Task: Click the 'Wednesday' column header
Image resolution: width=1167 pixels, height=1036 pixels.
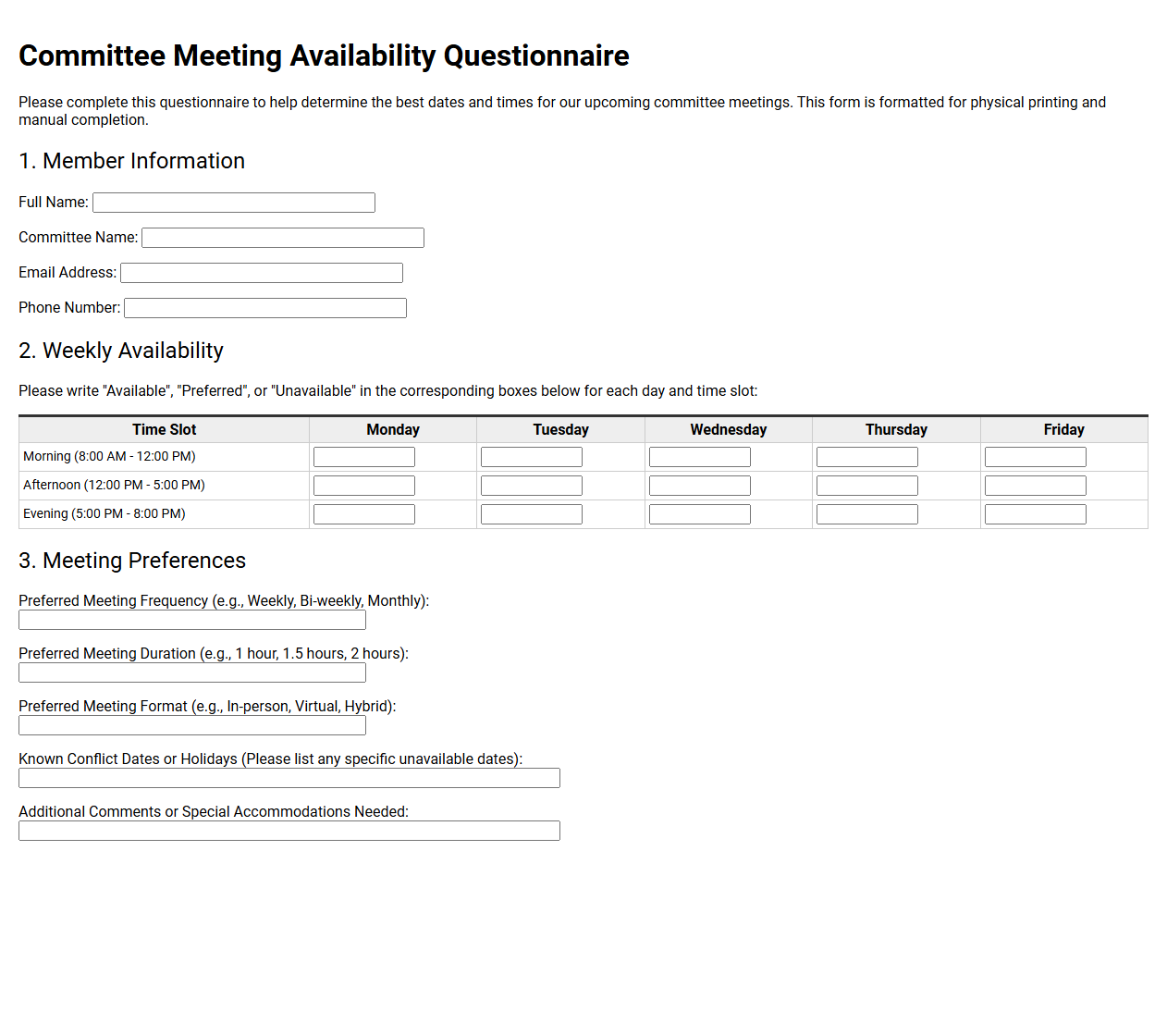Action: pyautogui.click(x=729, y=429)
